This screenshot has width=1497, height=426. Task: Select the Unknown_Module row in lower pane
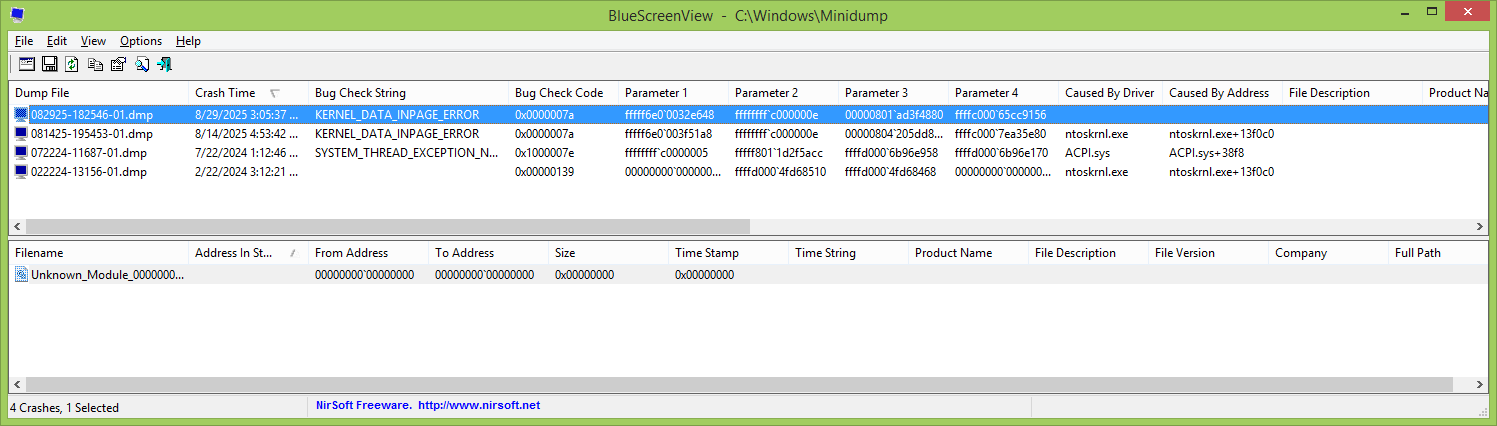click(x=748, y=274)
